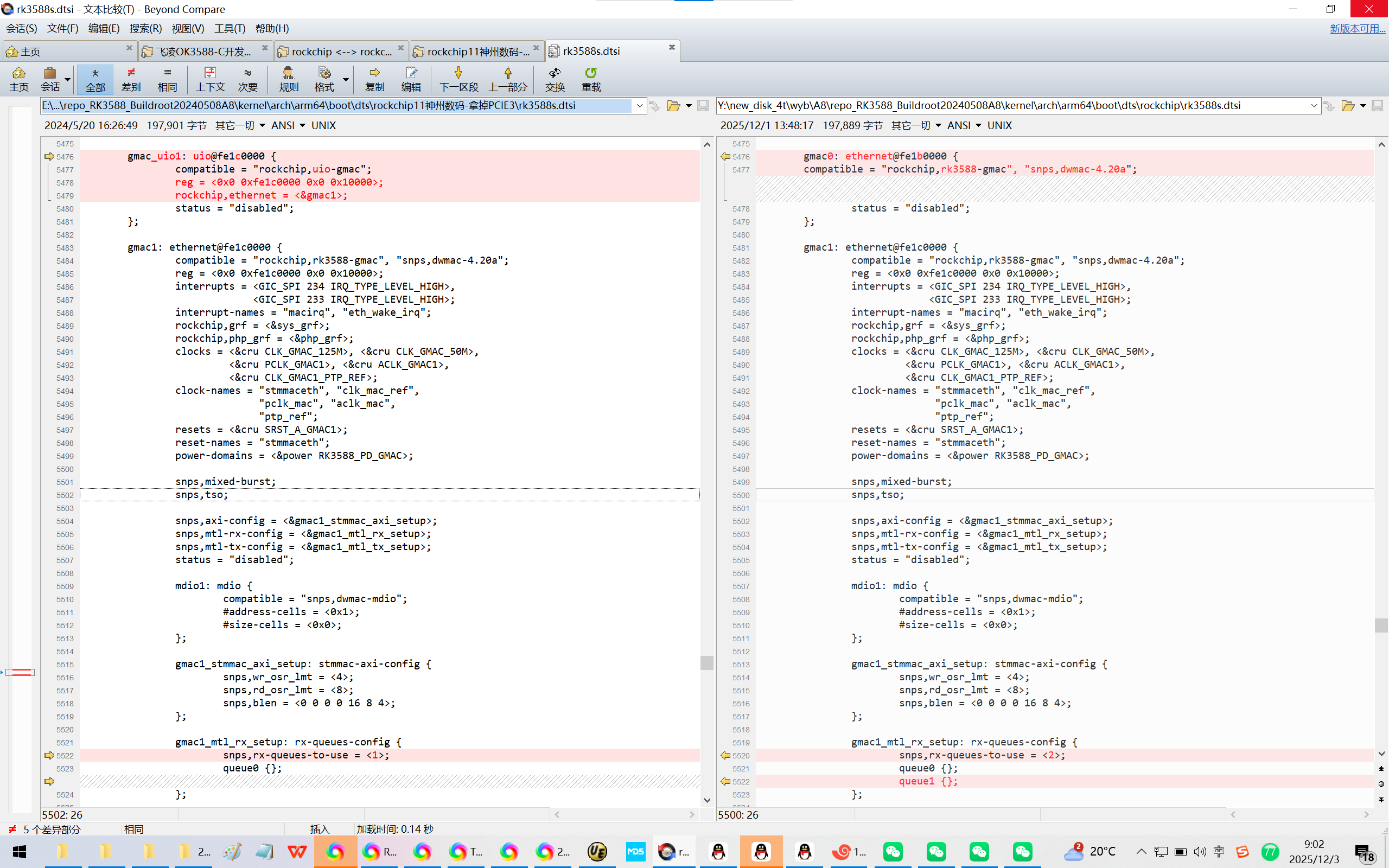Viewport: 1389px width, 868px height.
Task: Click the Home (主页) toolbar icon
Action: tap(18, 79)
